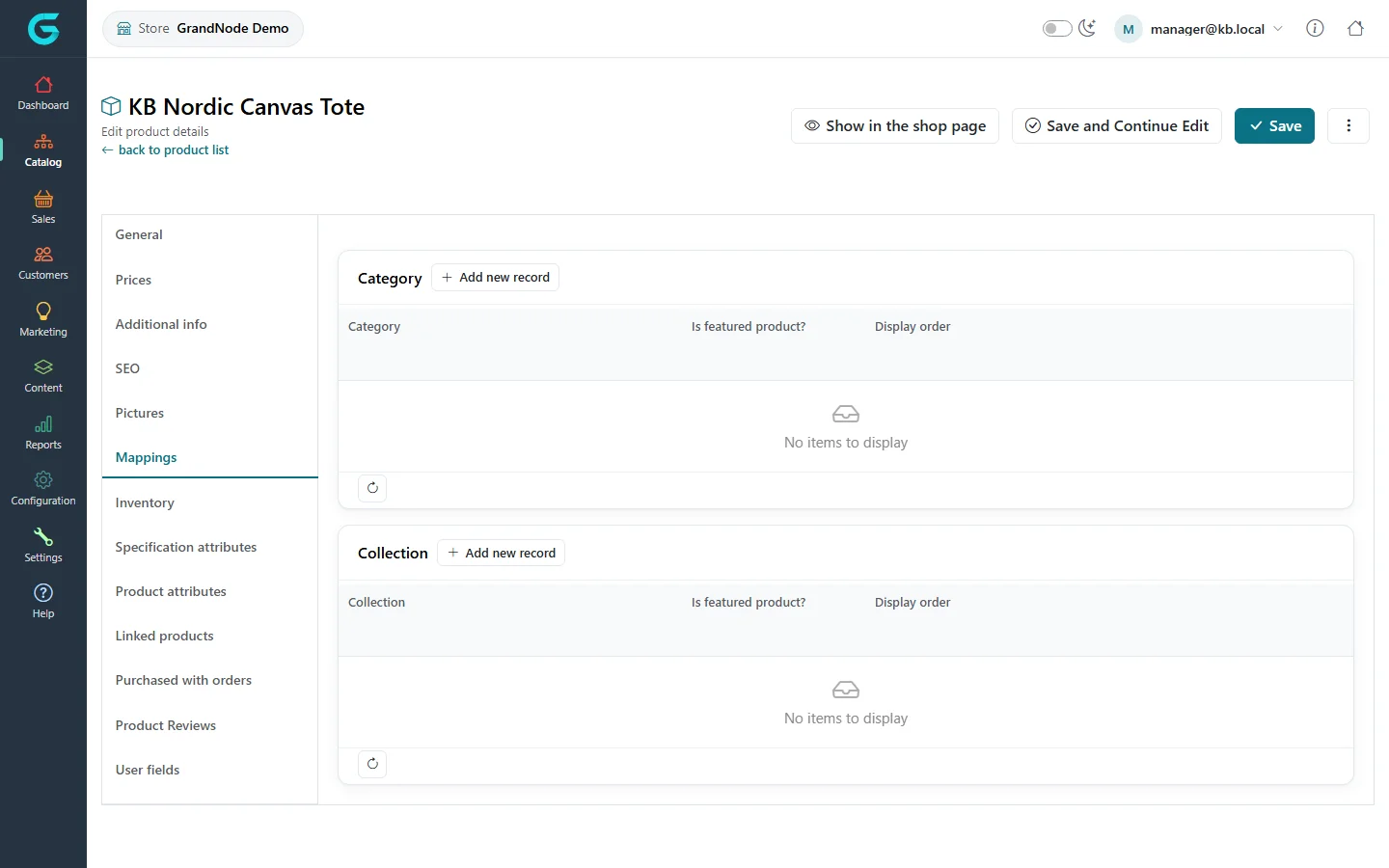Follow the back to product list link
Screen dimensions: 1389x868
165,149
